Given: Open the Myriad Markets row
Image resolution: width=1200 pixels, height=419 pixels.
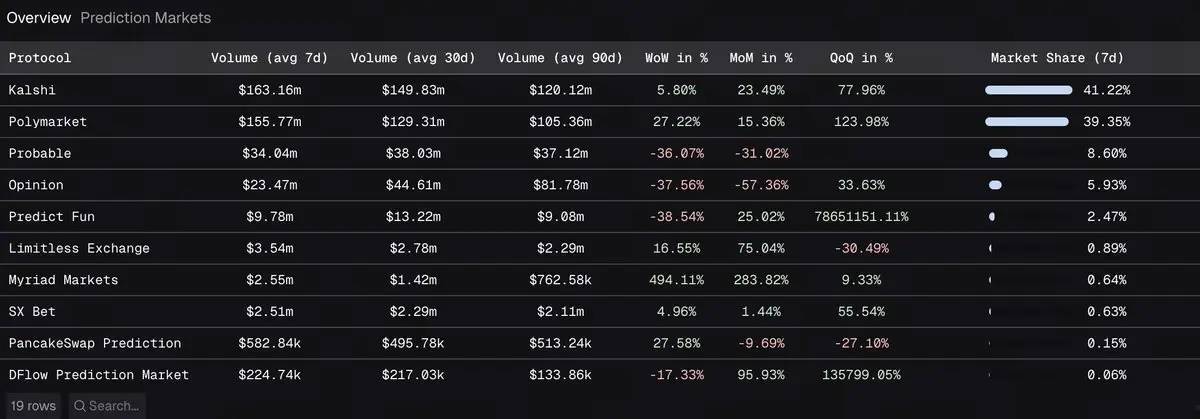Looking at the screenshot, I should [63, 280].
